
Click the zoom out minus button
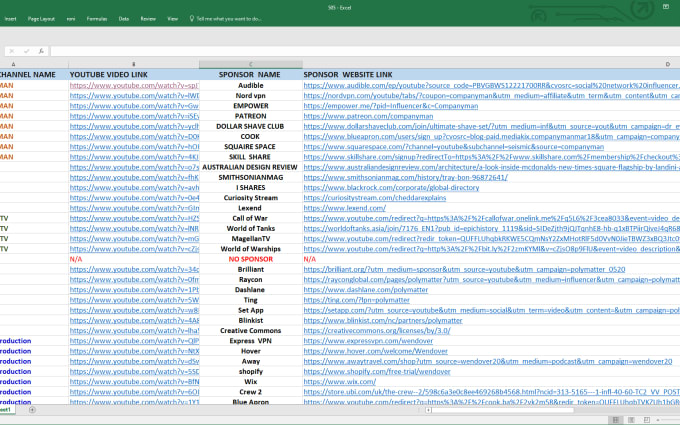(659, 420)
